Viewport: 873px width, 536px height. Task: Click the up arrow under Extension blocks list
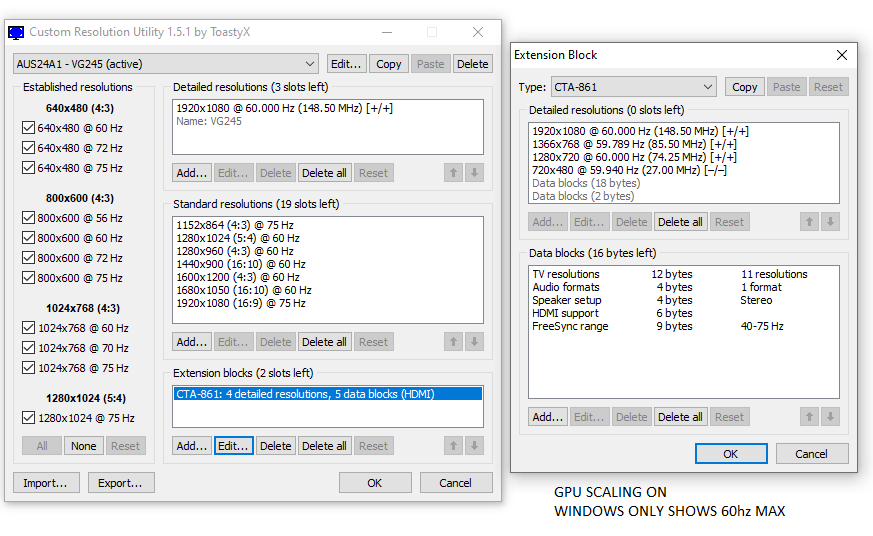coord(453,446)
